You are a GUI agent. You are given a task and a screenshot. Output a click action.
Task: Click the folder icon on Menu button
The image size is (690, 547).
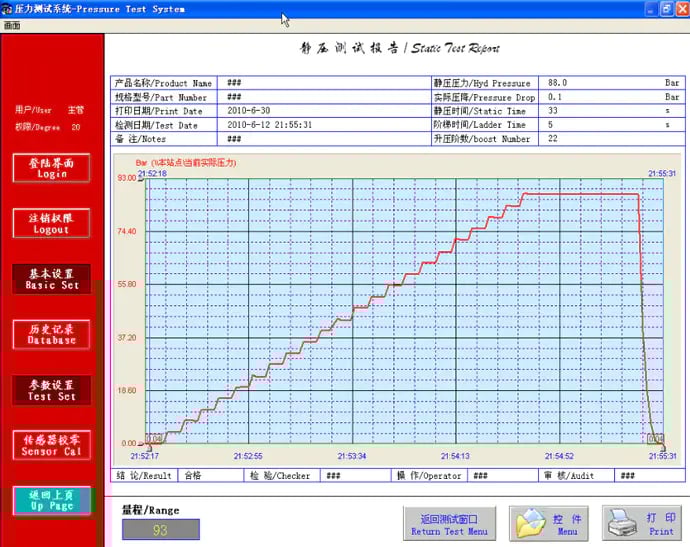click(x=531, y=524)
